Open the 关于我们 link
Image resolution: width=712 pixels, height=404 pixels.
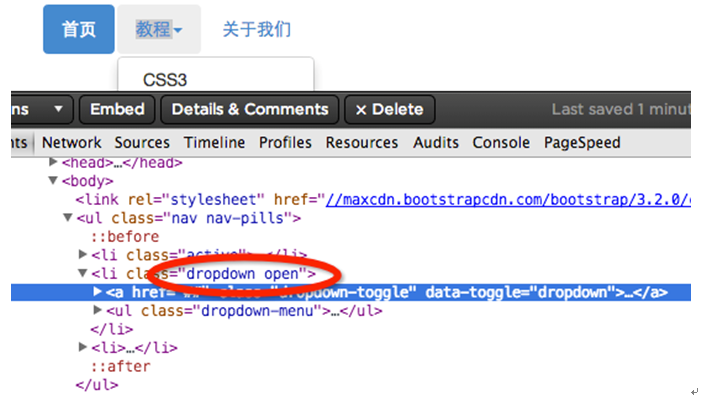click(x=257, y=29)
